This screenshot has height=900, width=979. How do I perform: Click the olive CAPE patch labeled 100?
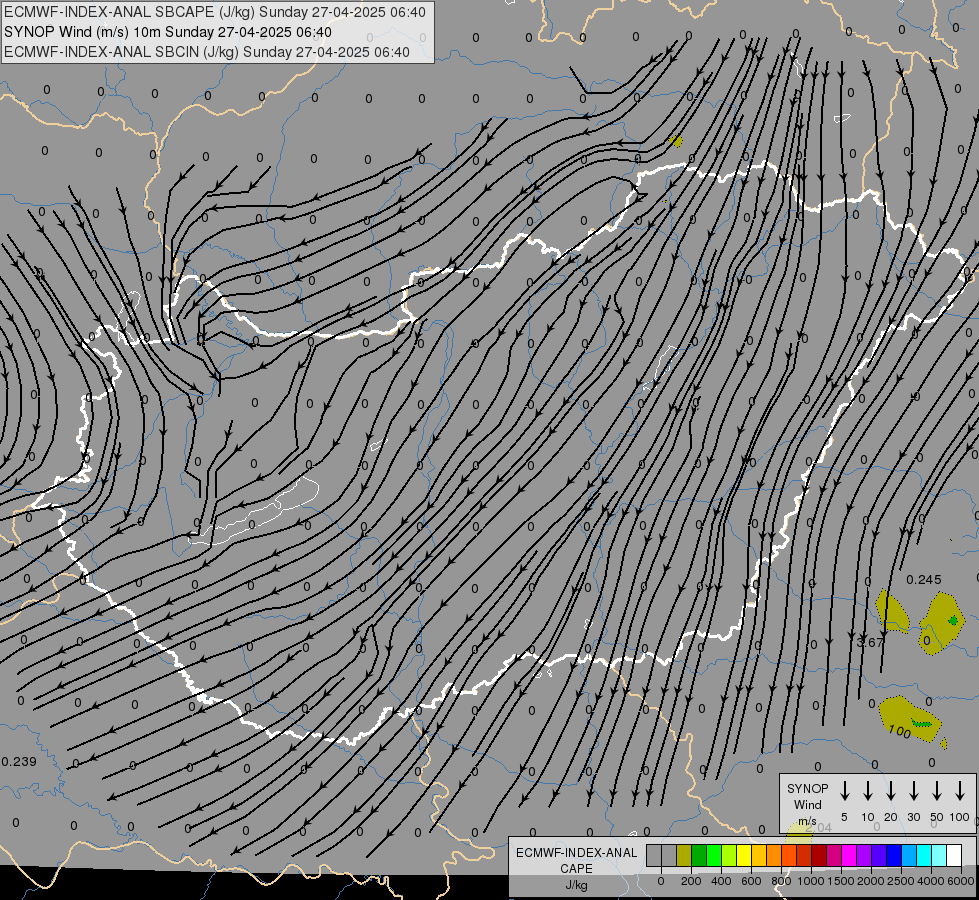(x=910, y=720)
